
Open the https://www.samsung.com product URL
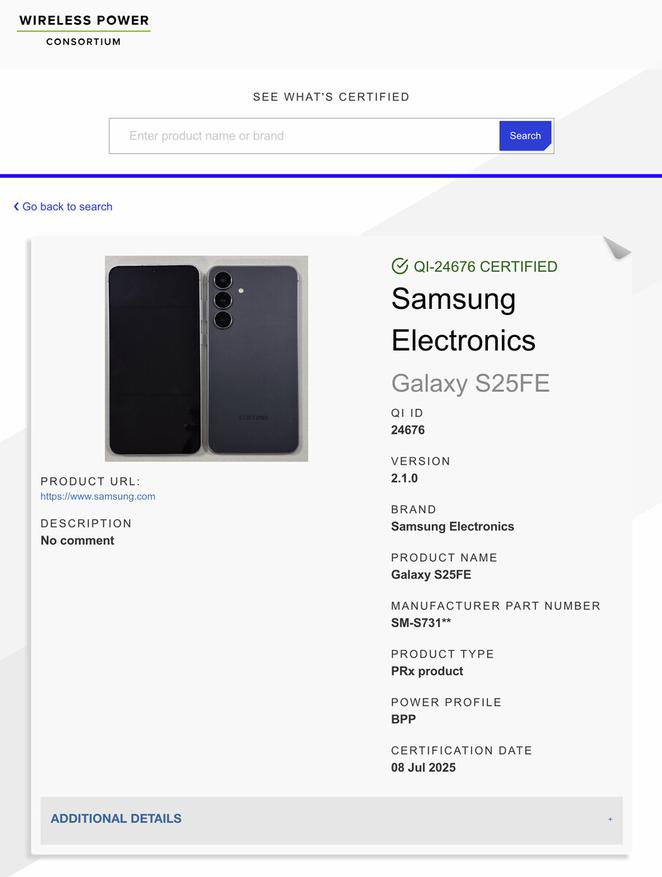[x=98, y=496]
